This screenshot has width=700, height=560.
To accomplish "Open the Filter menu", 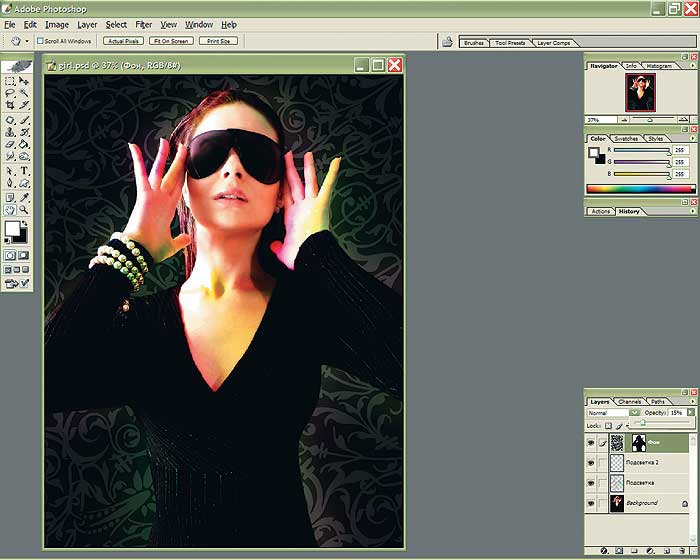I will (144, 25).
